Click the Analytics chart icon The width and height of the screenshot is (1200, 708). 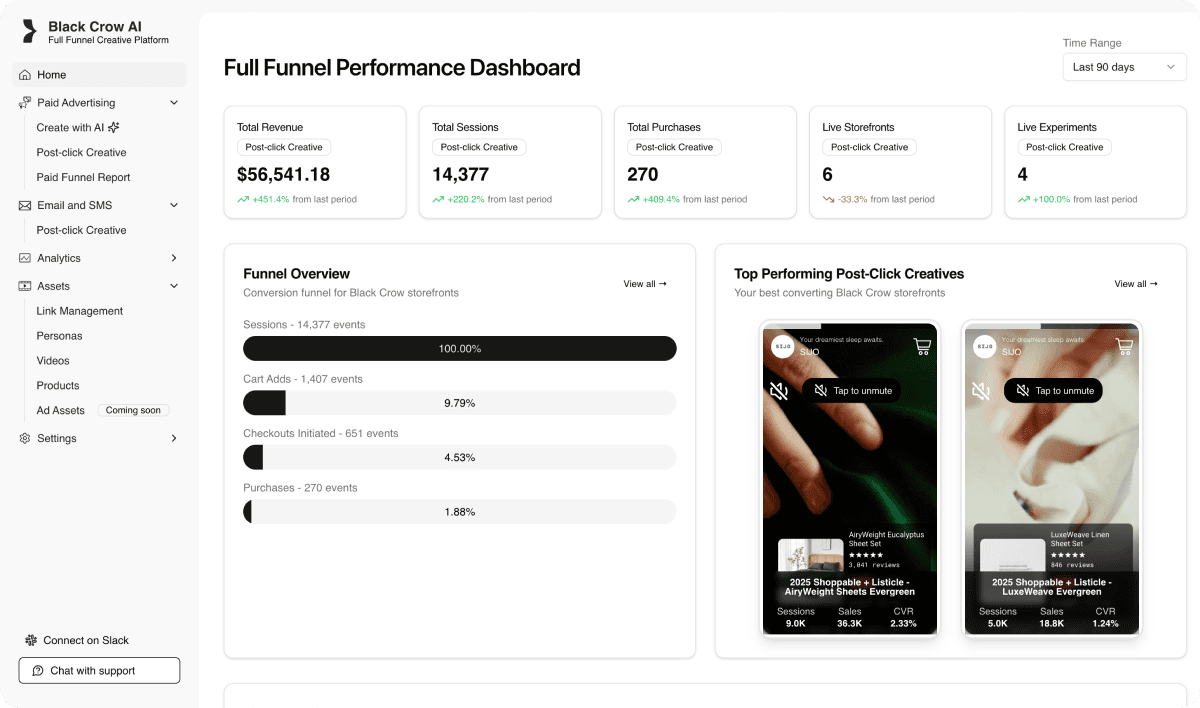[25, 258]
